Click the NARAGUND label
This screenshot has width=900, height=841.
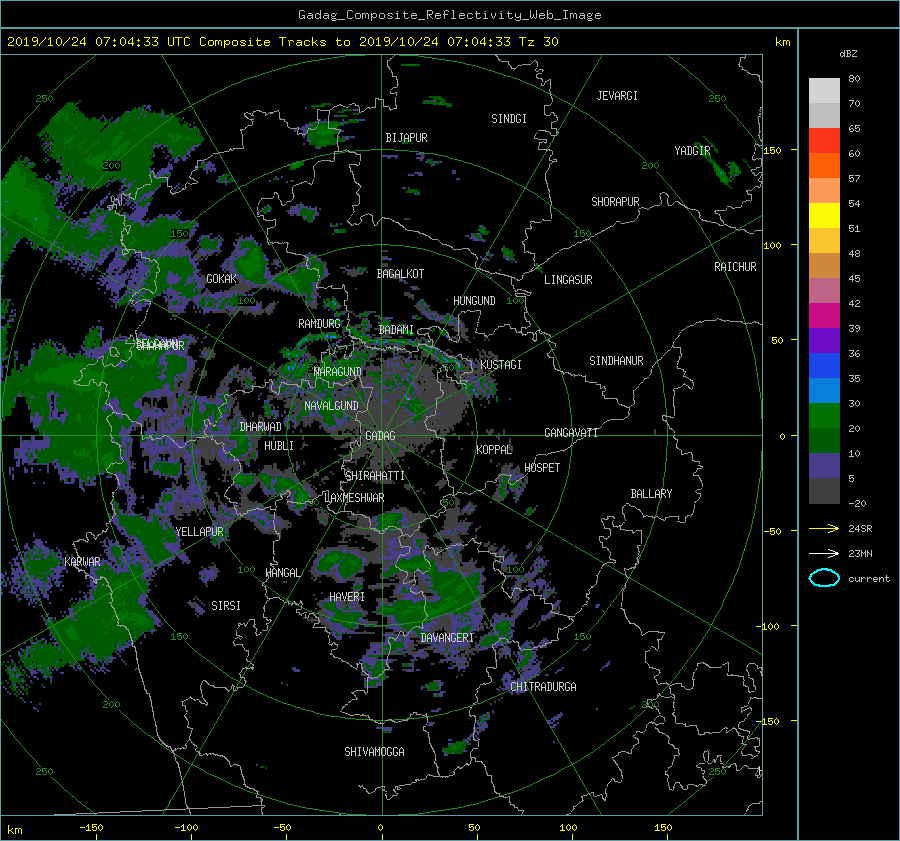point(338,372)
